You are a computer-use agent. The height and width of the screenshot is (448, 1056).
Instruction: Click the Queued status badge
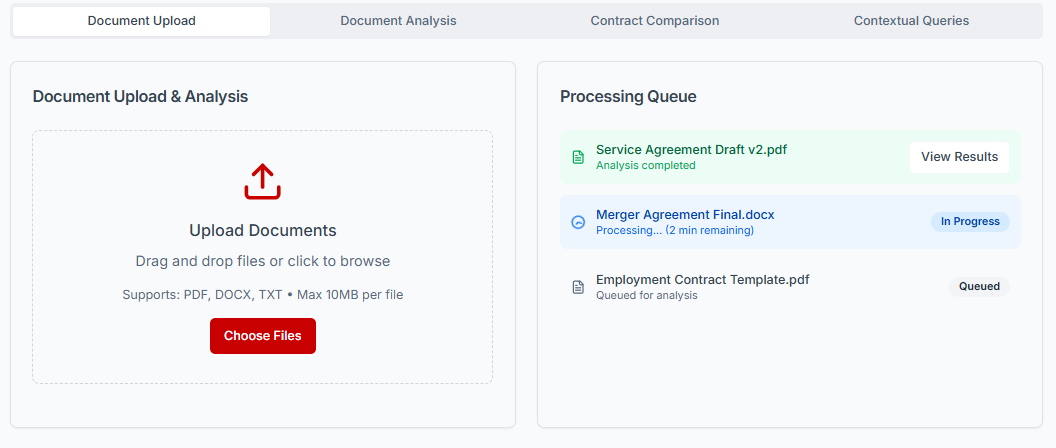[979, 287]
